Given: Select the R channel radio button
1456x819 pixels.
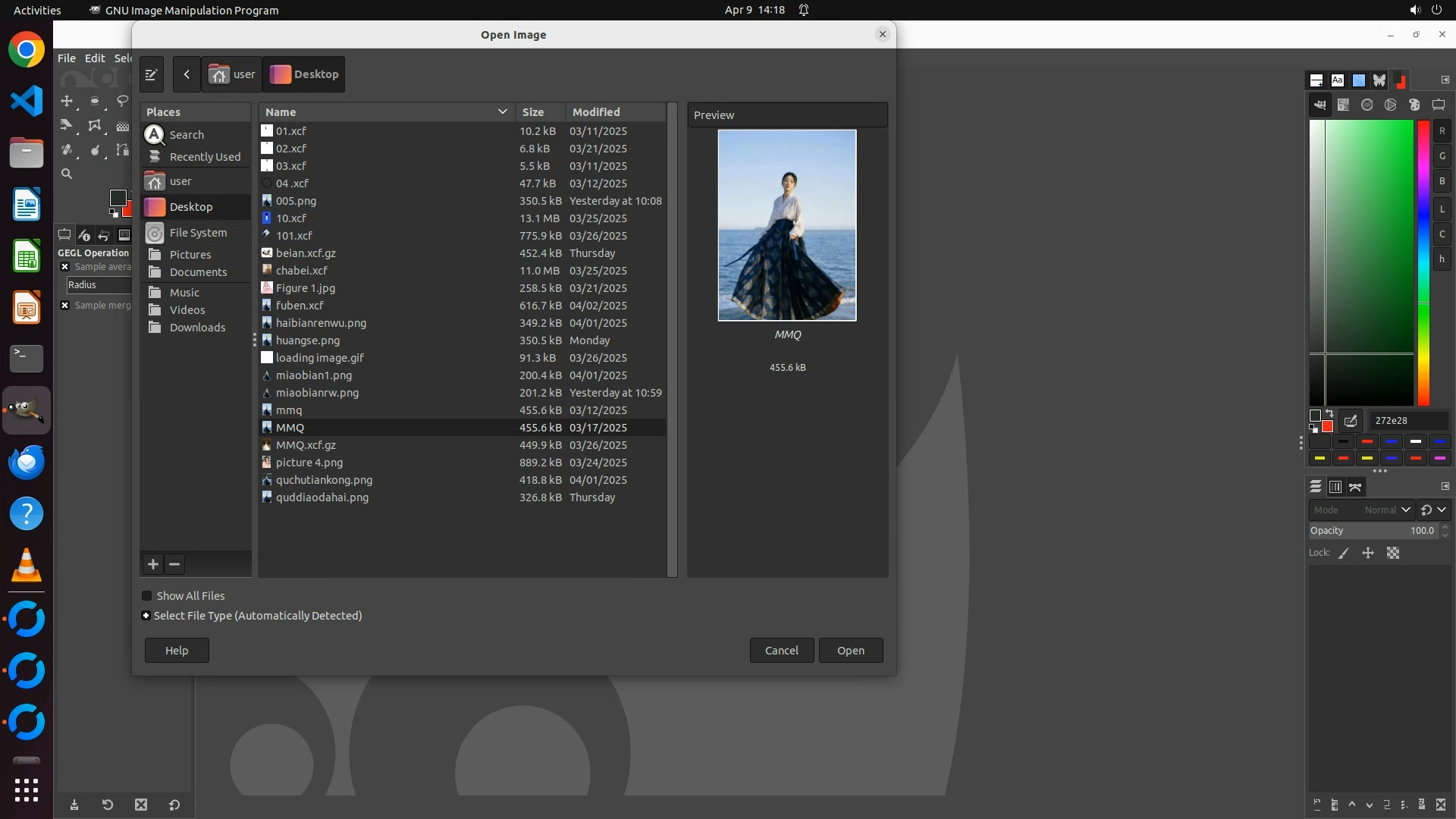Looking at the screenshot, I should coord(1442,131).
